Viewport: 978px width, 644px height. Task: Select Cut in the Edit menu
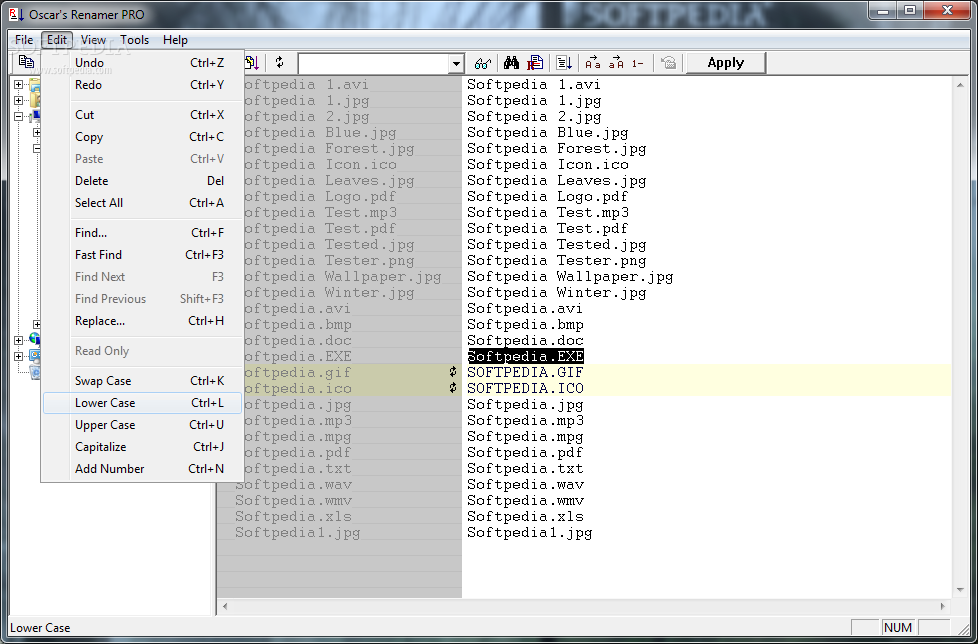[142, 115]
